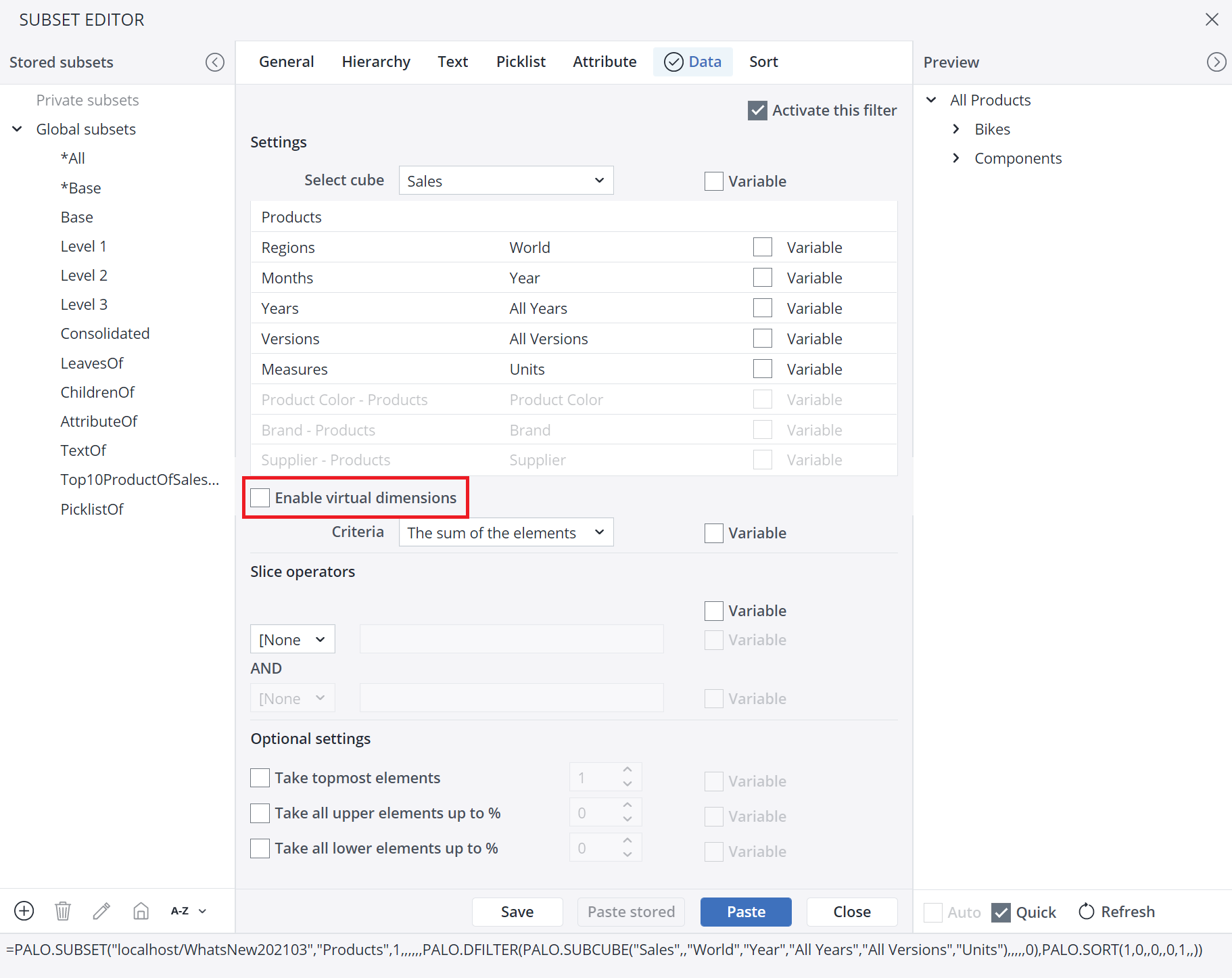Switch to the Hierarchy tab
Screen dimensions: 1232x978
click(x=376, y=62)
